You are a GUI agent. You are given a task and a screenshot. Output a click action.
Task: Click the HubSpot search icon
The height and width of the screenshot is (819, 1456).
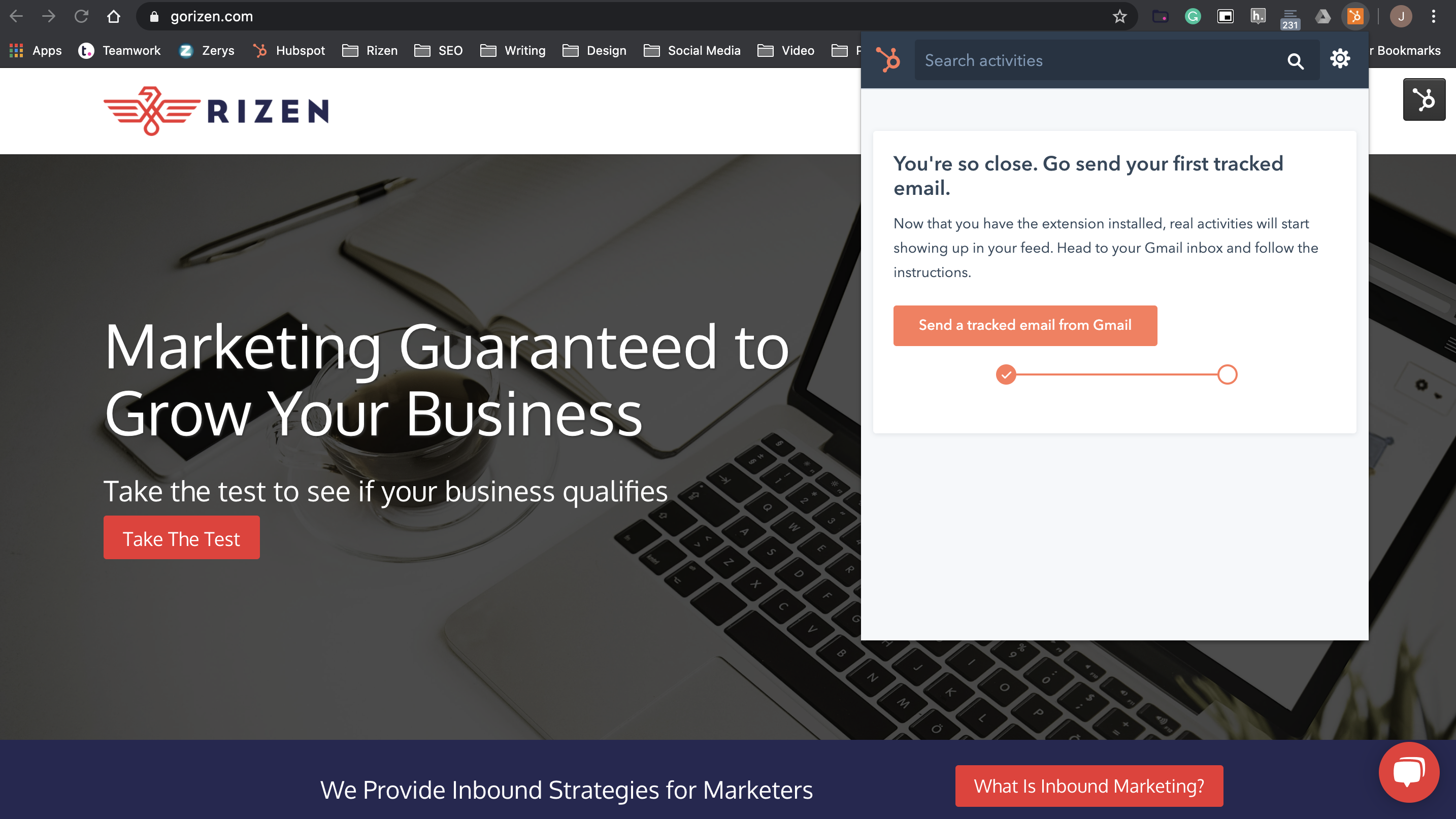[x=1296, y=61]
